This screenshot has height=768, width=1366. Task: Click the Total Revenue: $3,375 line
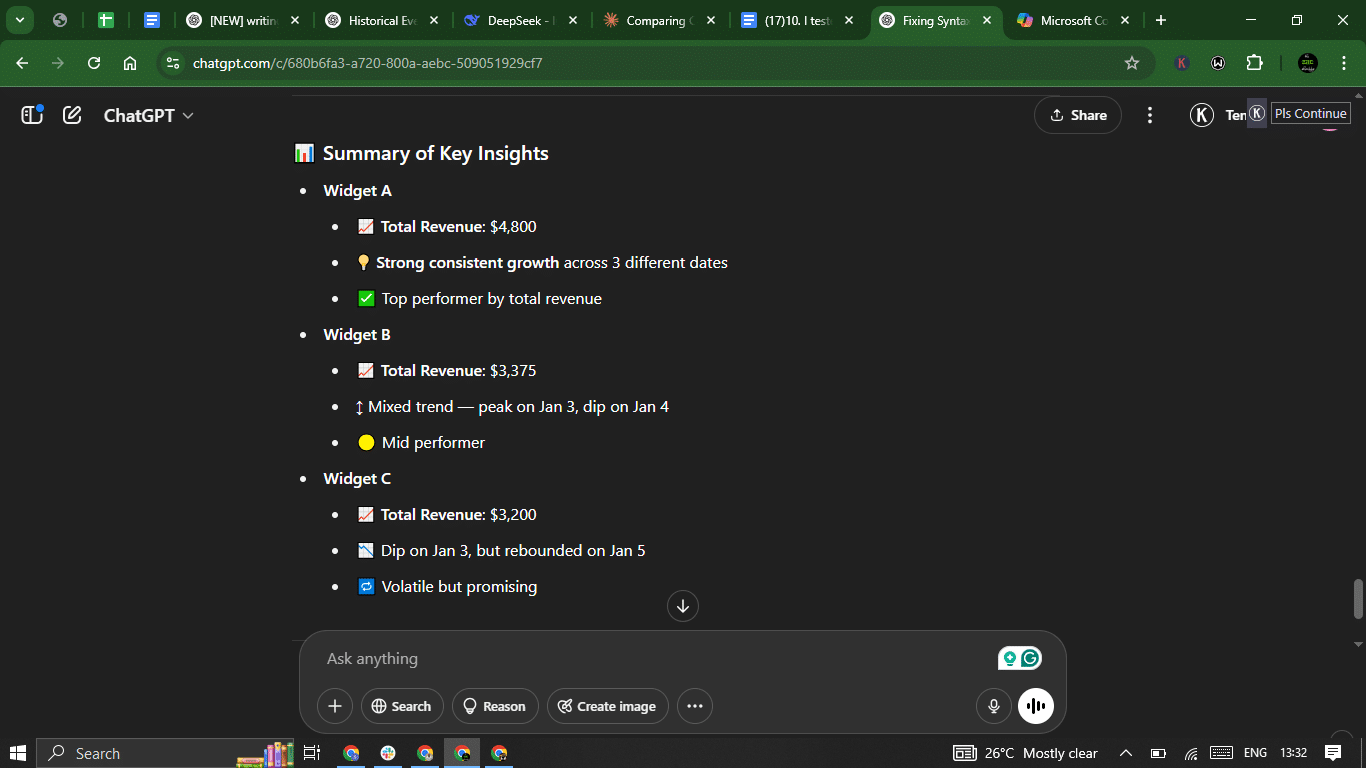coord(447,370)
